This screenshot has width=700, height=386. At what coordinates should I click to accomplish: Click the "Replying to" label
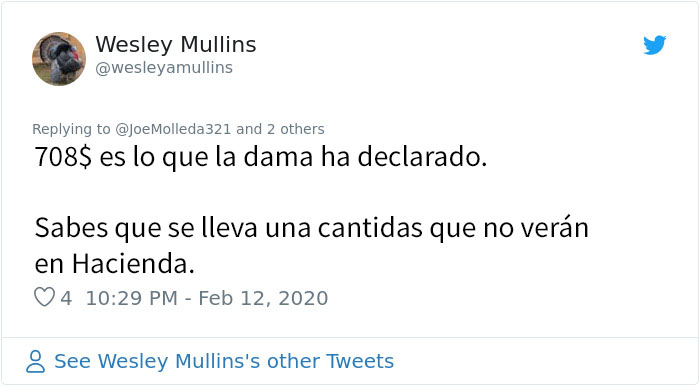[x=71, y=129]
